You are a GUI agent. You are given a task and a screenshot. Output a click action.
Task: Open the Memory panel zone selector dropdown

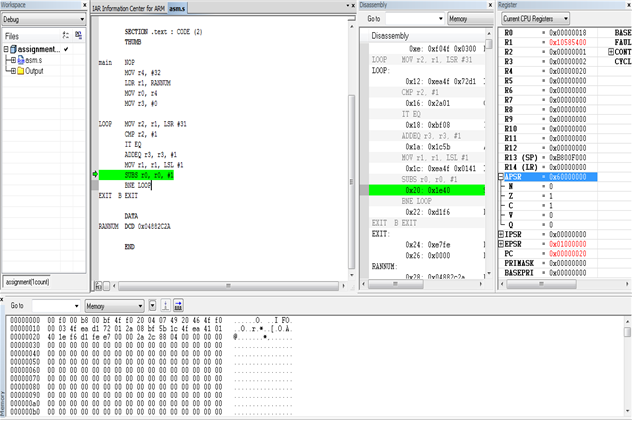tap(115, 306)
